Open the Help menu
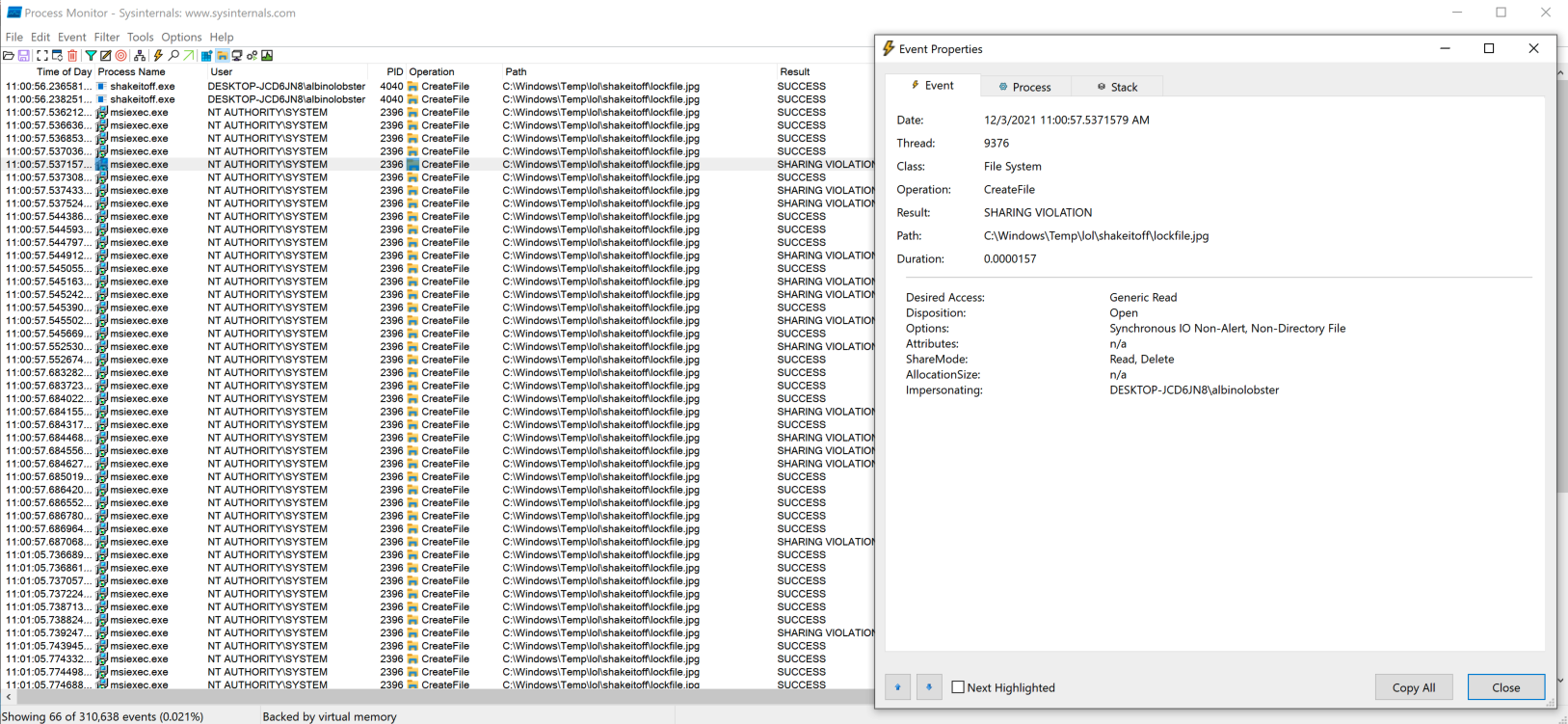 (222, 37)
